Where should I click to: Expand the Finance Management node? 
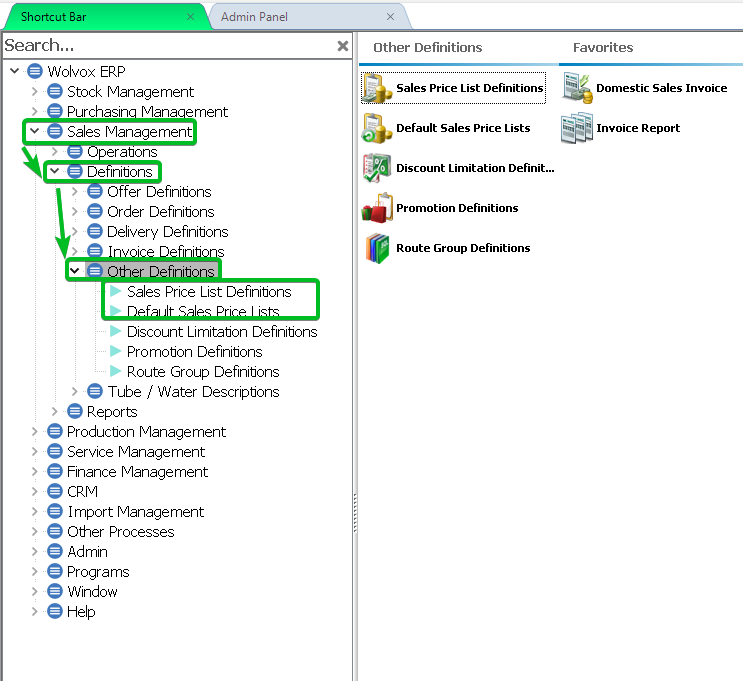tap(35, 472)
